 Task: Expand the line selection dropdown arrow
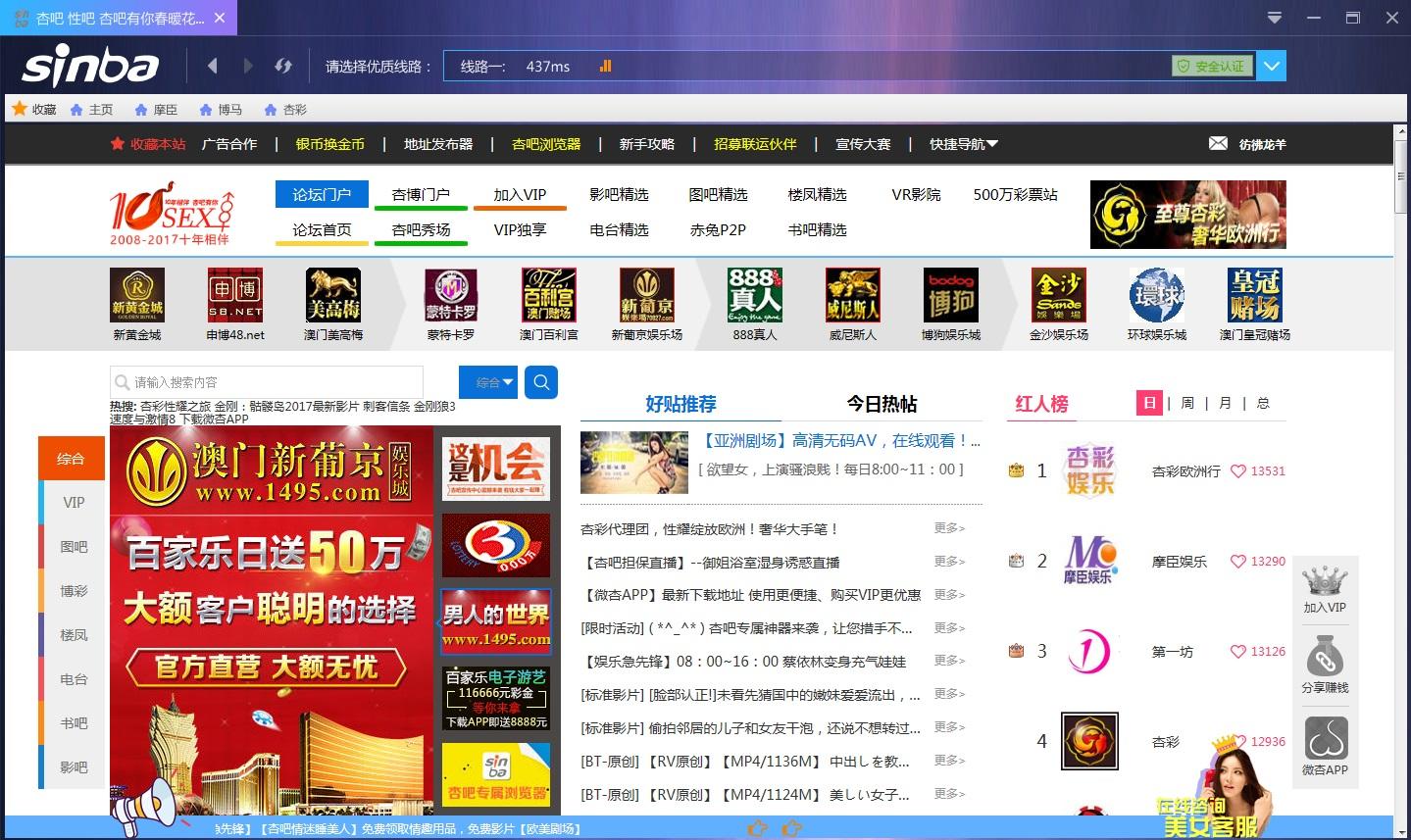click(x=1272, y=66)
